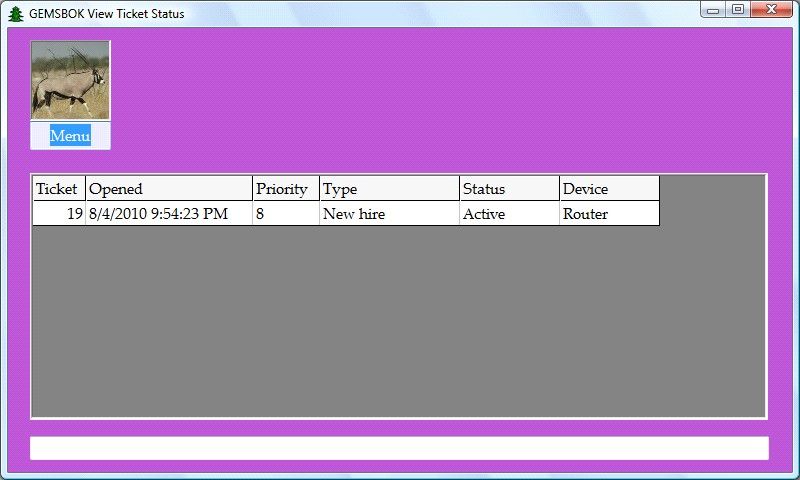The image size is (800, 480).
Task: Click the empty gray area of the ticket grid
Action: click(400, 320)
